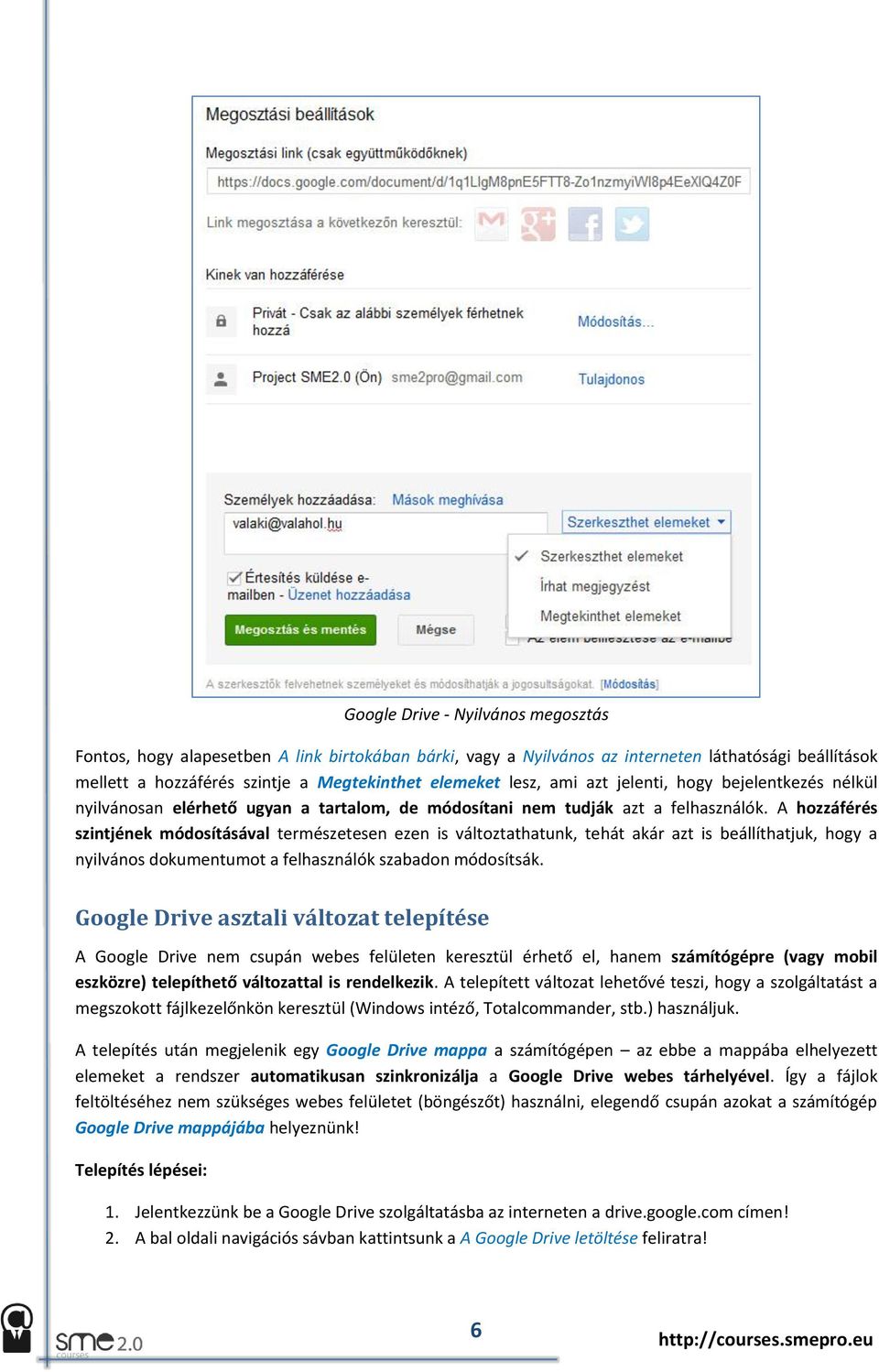879x1372 pixels.
Task: Toggle the Értesítés küldése e-mailben checkbox
Action: 234,578
